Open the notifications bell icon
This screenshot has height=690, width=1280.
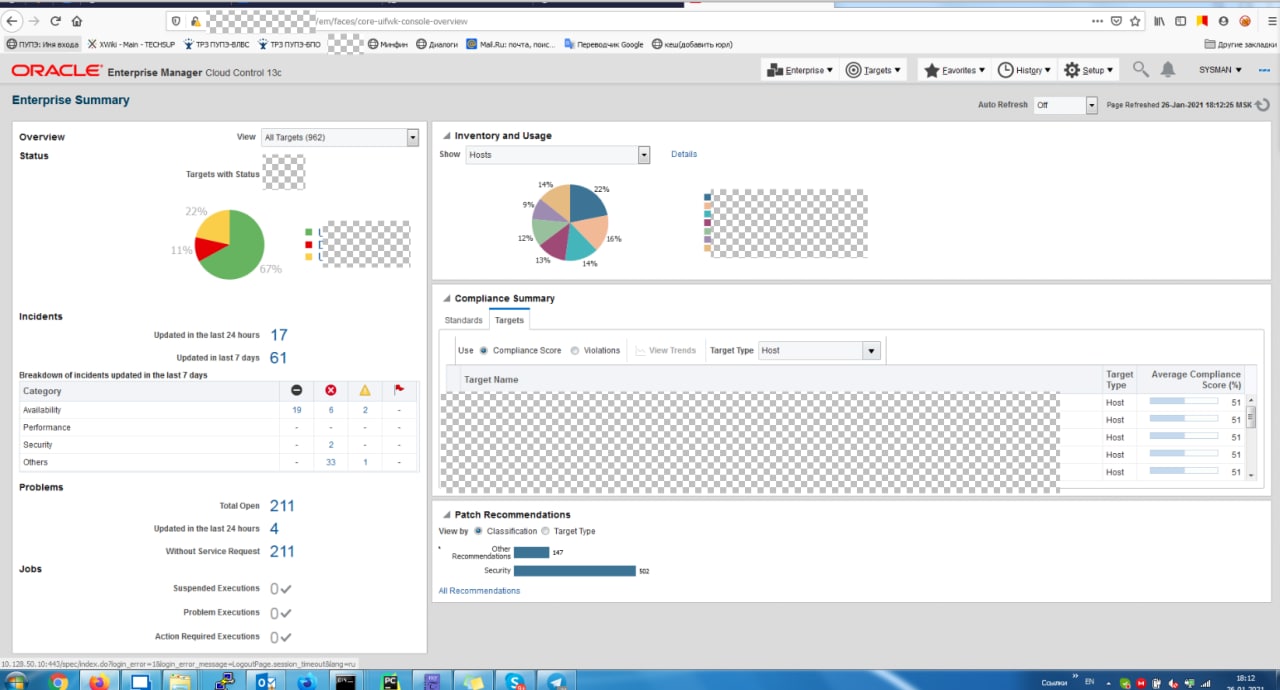point(1167,69)
